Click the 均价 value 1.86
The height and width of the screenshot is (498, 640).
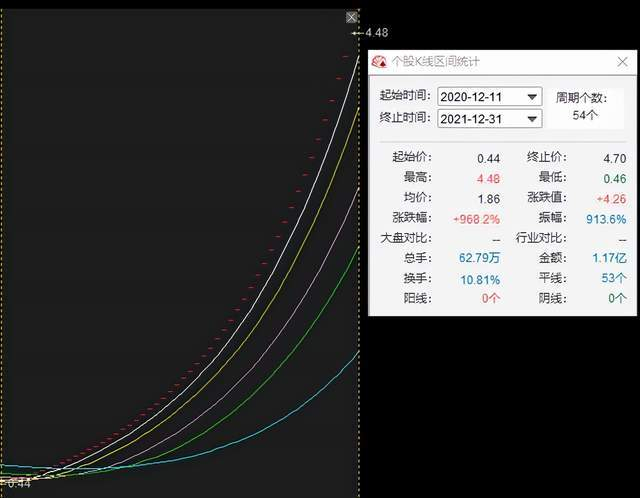coord(489,199)
